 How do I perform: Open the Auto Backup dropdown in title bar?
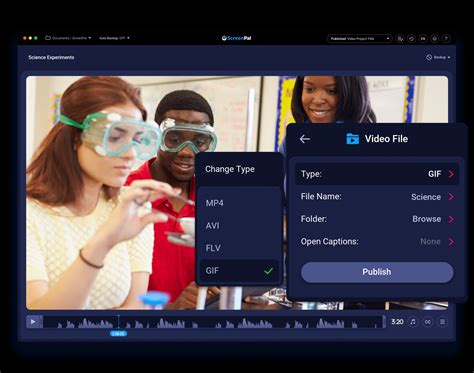114,38
